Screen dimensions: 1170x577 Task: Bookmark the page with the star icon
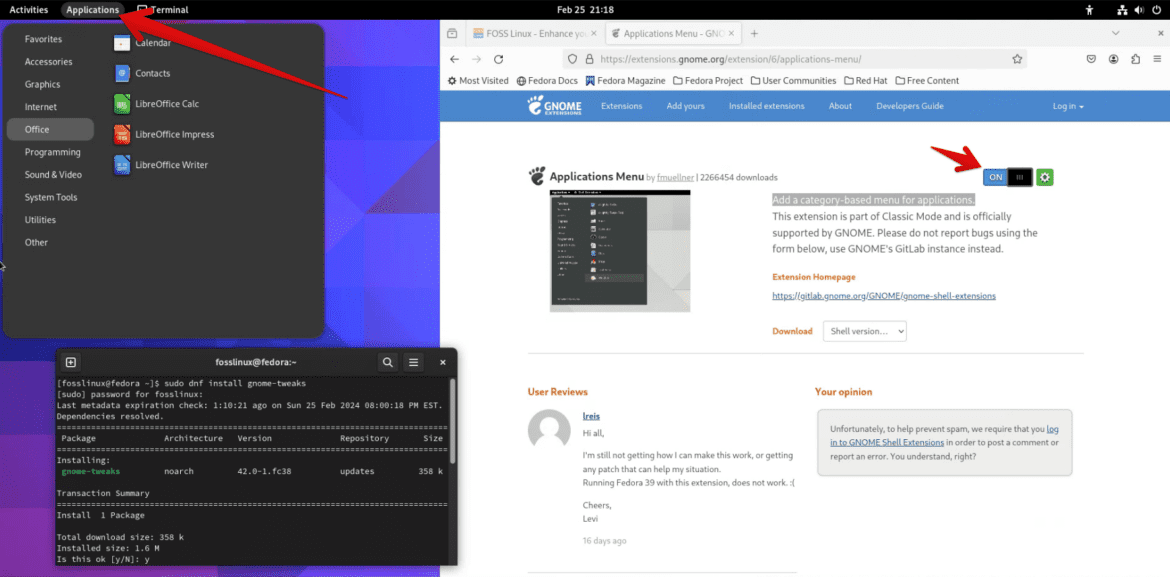point(1017,59)
